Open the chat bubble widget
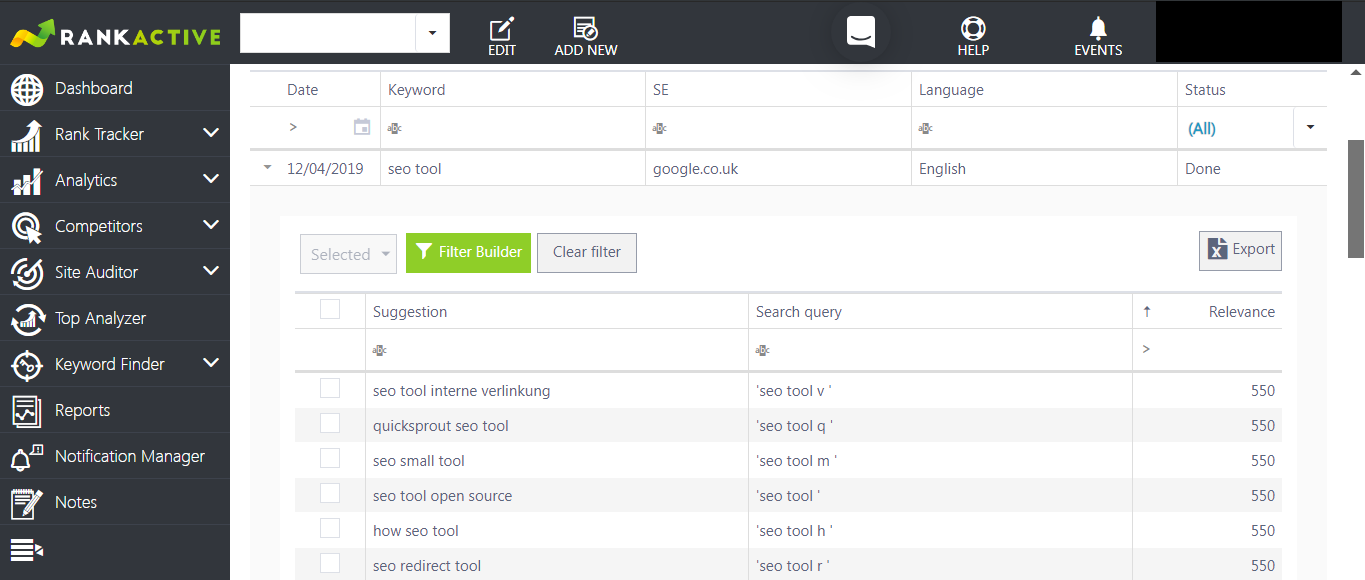Viewport: 1365px width, 580px height. (861, 32)
